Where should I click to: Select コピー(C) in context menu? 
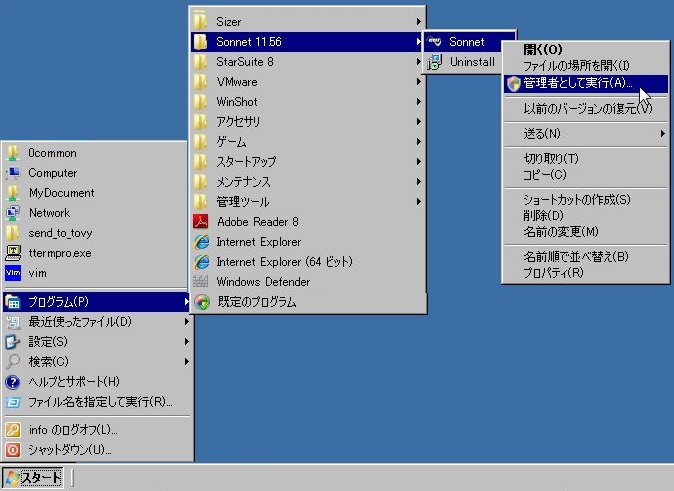[x=585, y=175]
